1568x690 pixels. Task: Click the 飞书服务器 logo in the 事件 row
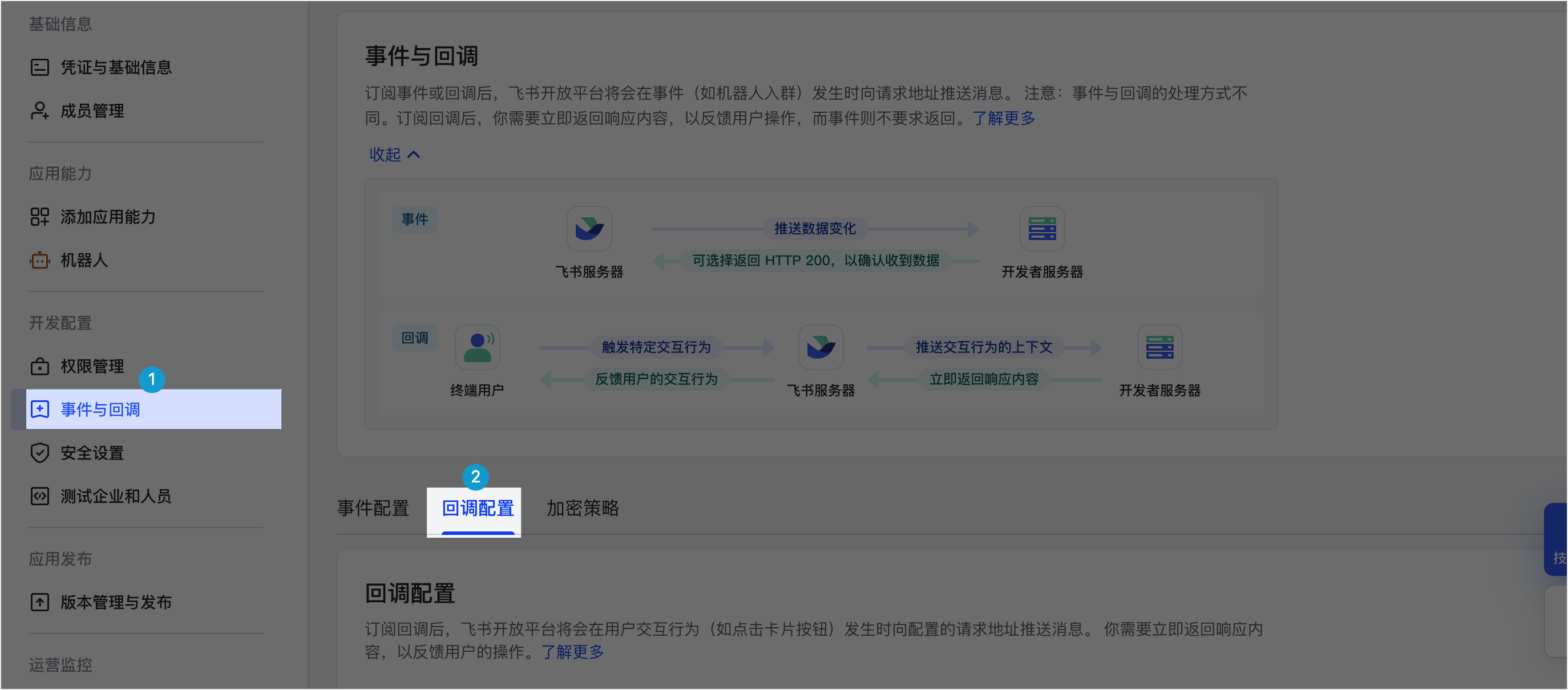[589, 229]
